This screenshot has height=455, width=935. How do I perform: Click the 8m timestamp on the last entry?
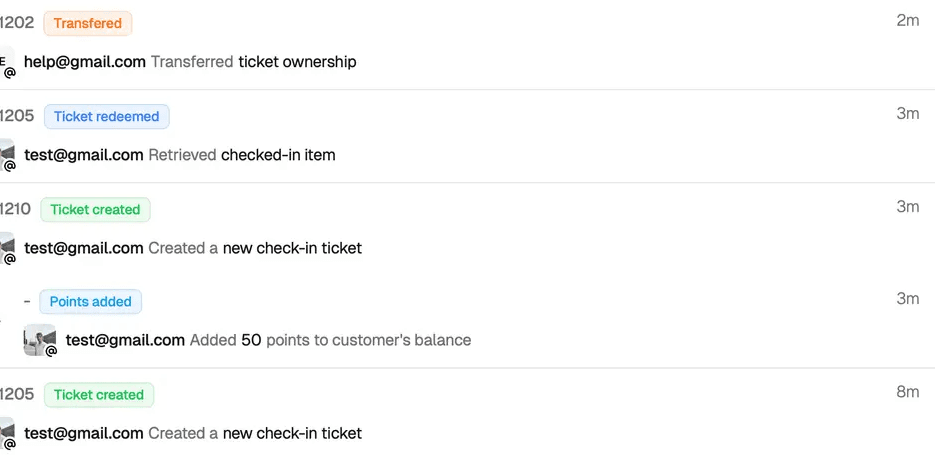click(908, 392)
